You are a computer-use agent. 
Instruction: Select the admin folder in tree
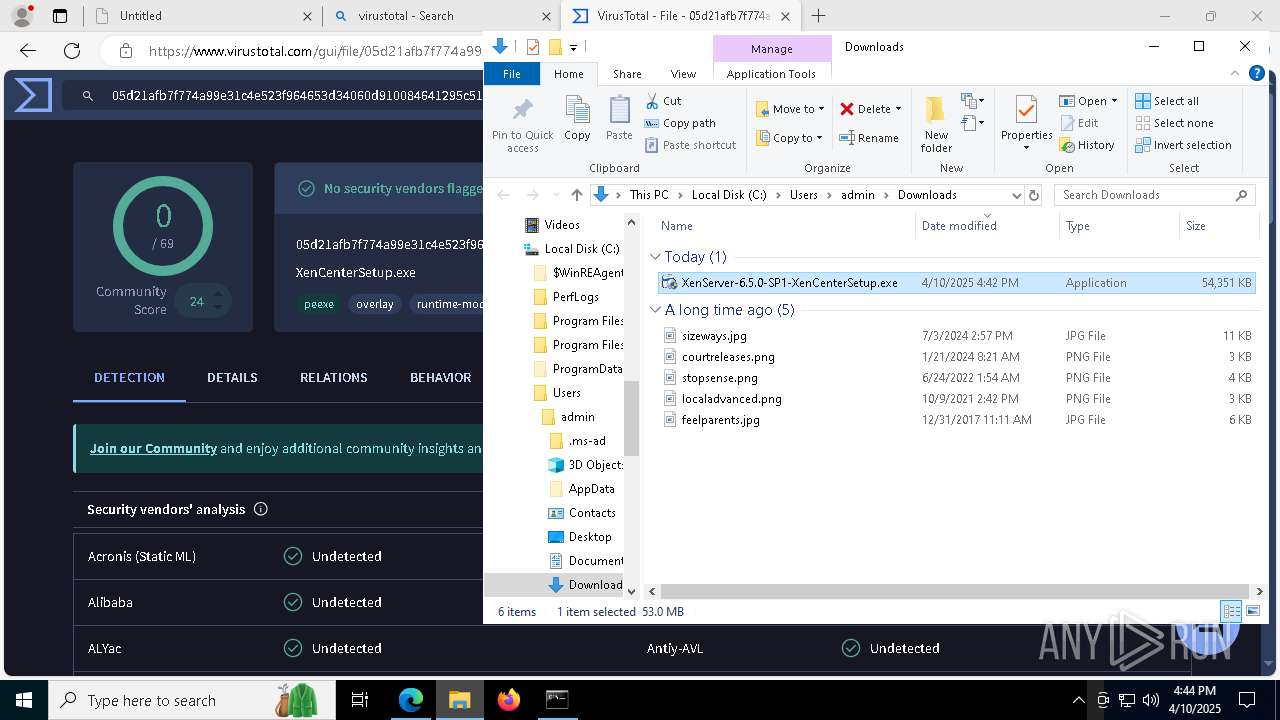pos(577,417)
